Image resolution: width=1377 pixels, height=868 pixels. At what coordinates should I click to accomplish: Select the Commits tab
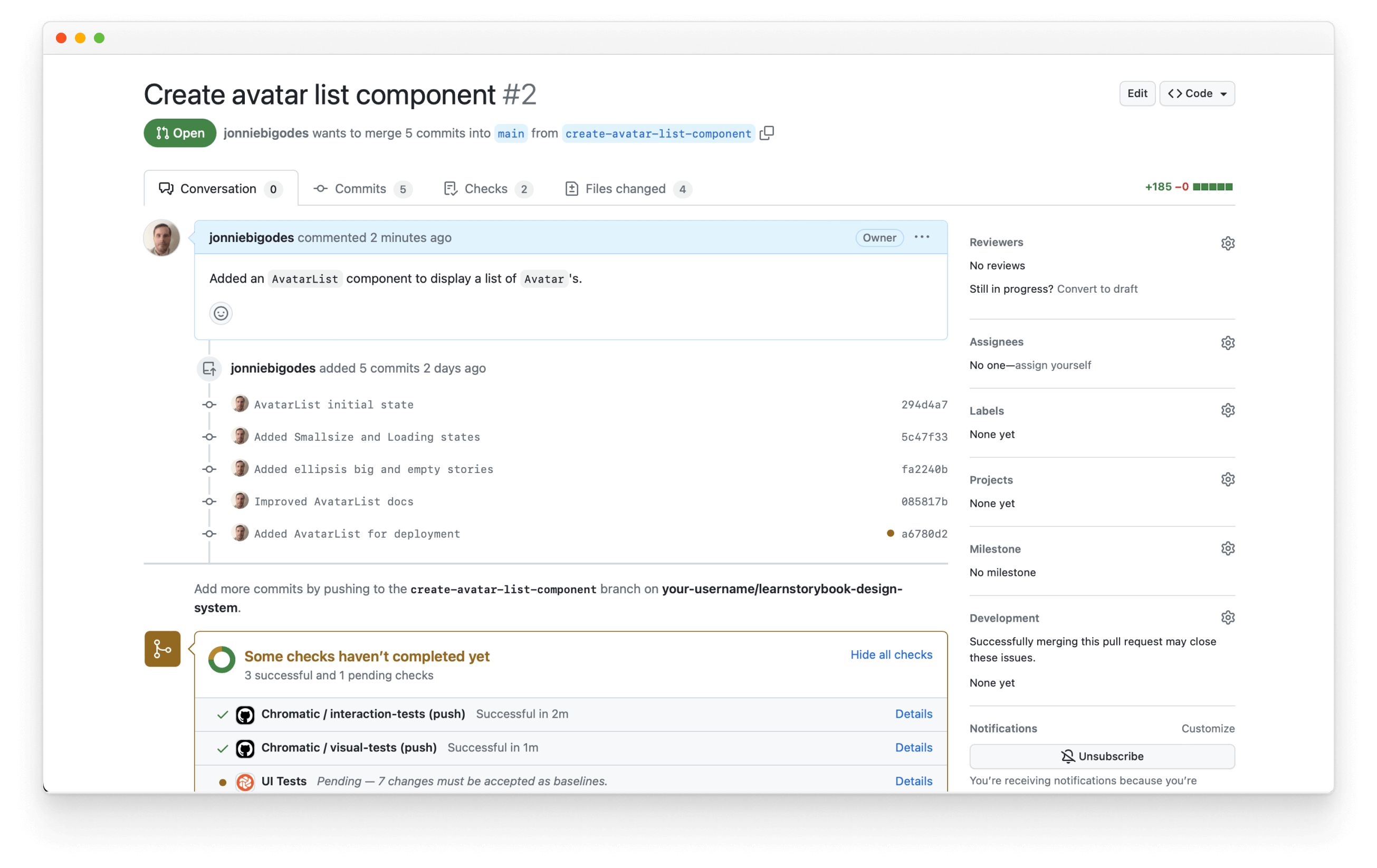pos(361,188)
